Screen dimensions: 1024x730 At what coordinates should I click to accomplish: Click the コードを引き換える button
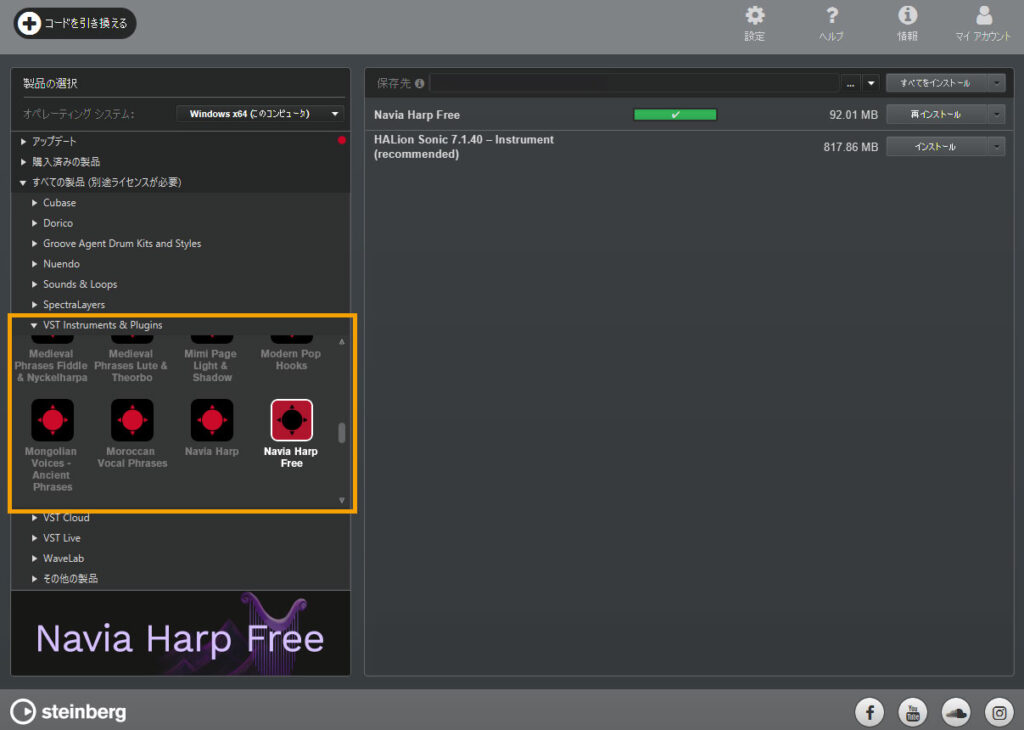[74, 23]
